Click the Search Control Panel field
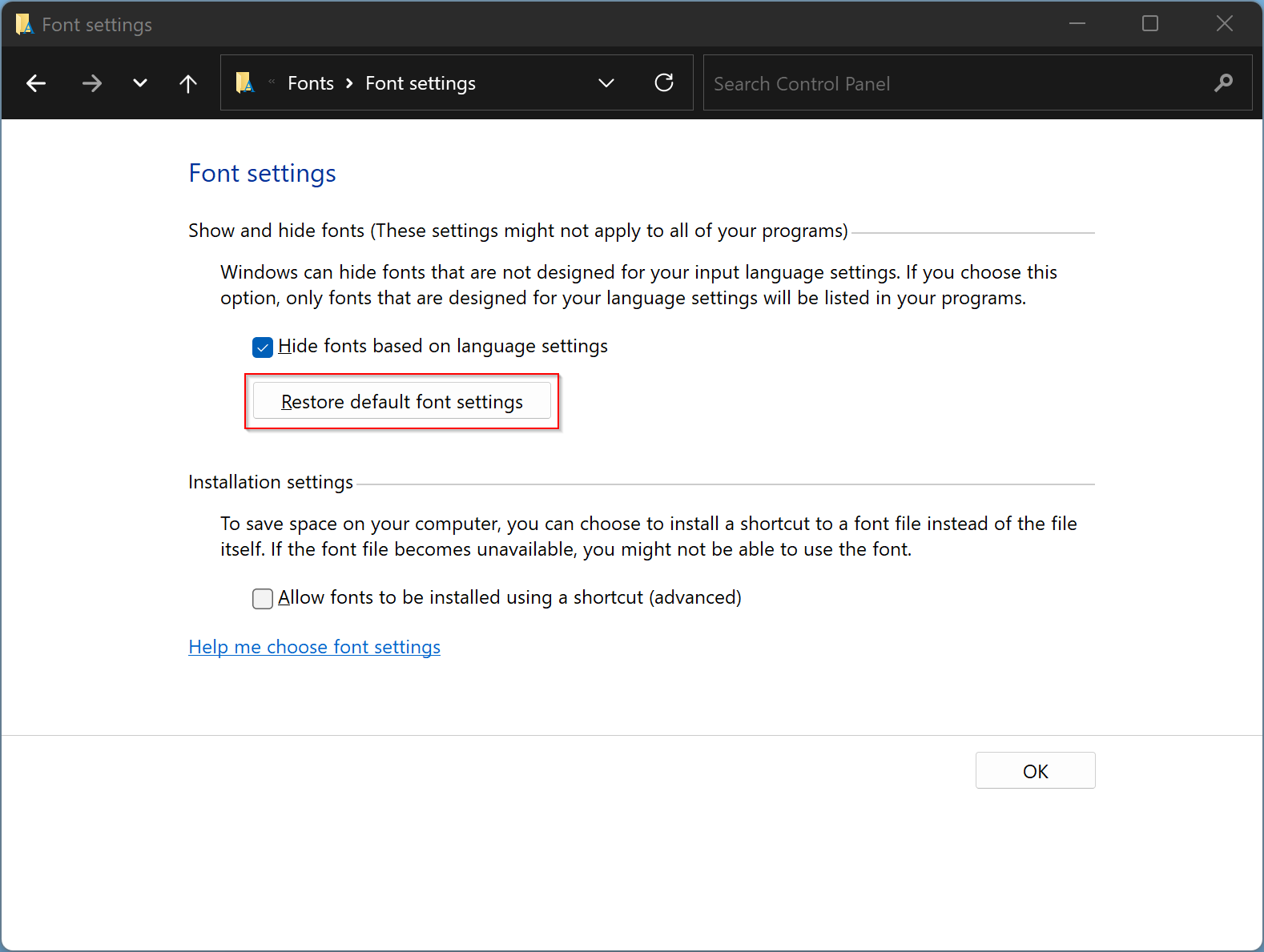The image size is (1264, 952). tap(977, 82)
